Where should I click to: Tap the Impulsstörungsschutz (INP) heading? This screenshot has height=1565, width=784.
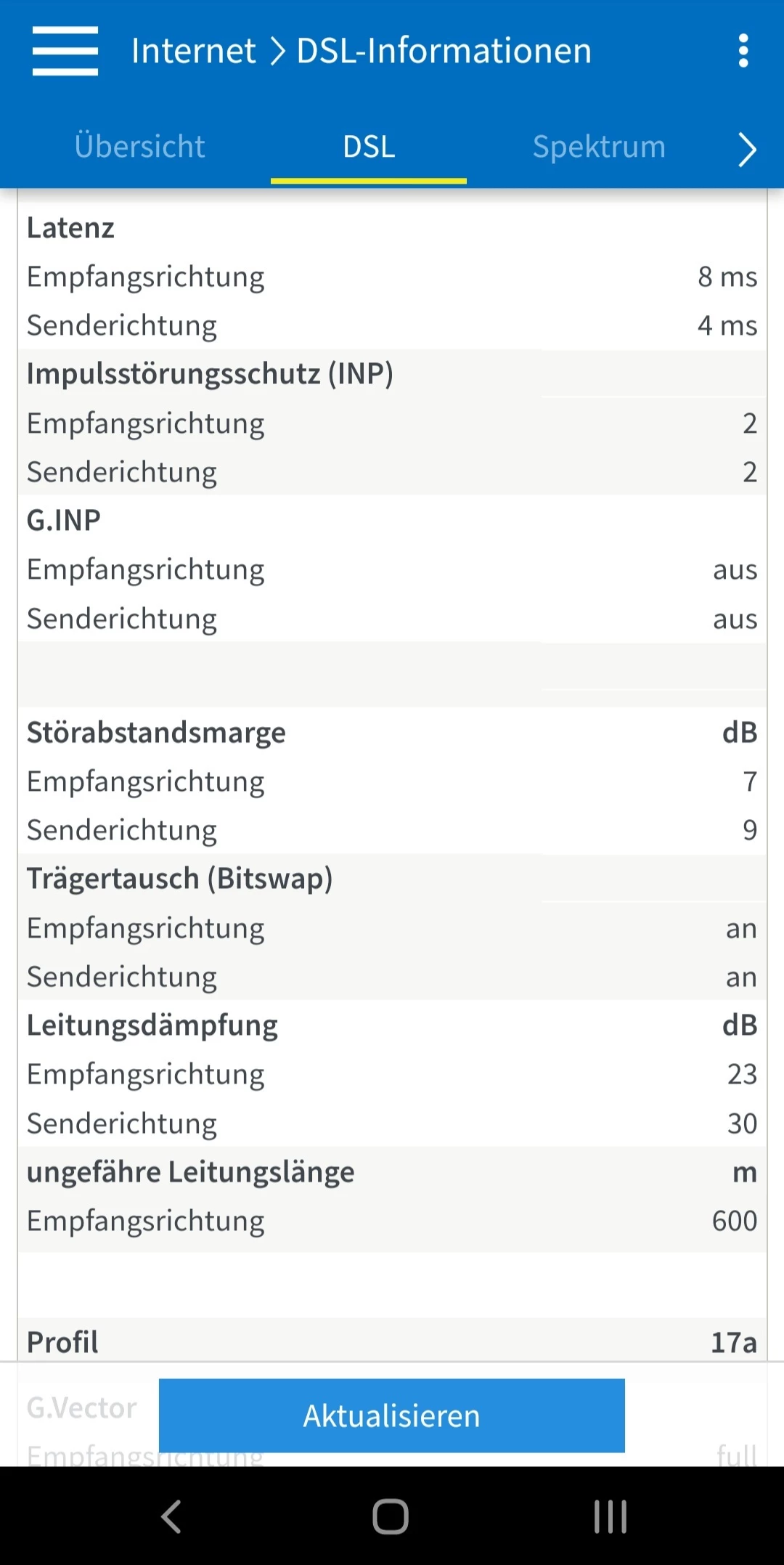click(210, 374)
